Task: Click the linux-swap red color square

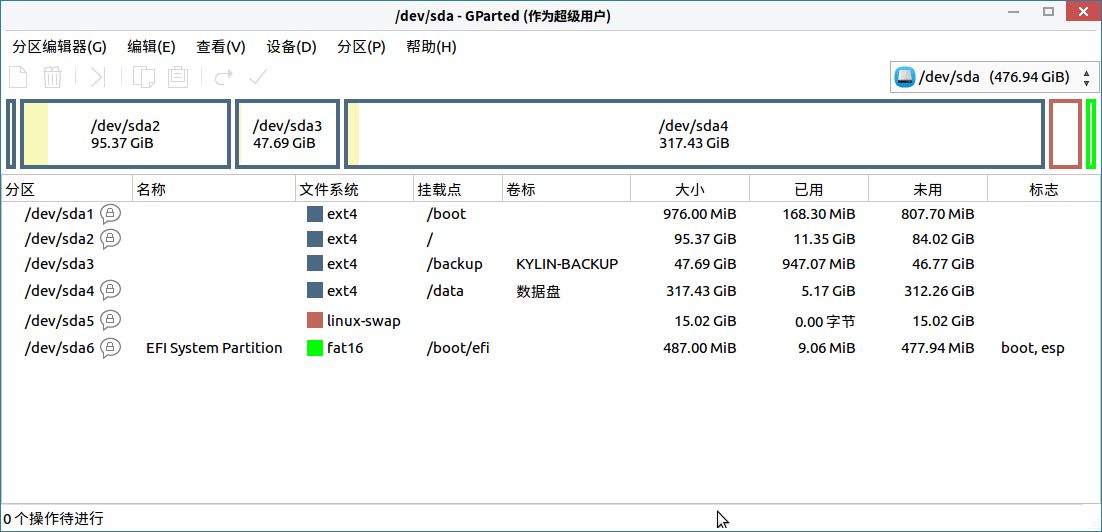Action: click(x=315, y=320)
